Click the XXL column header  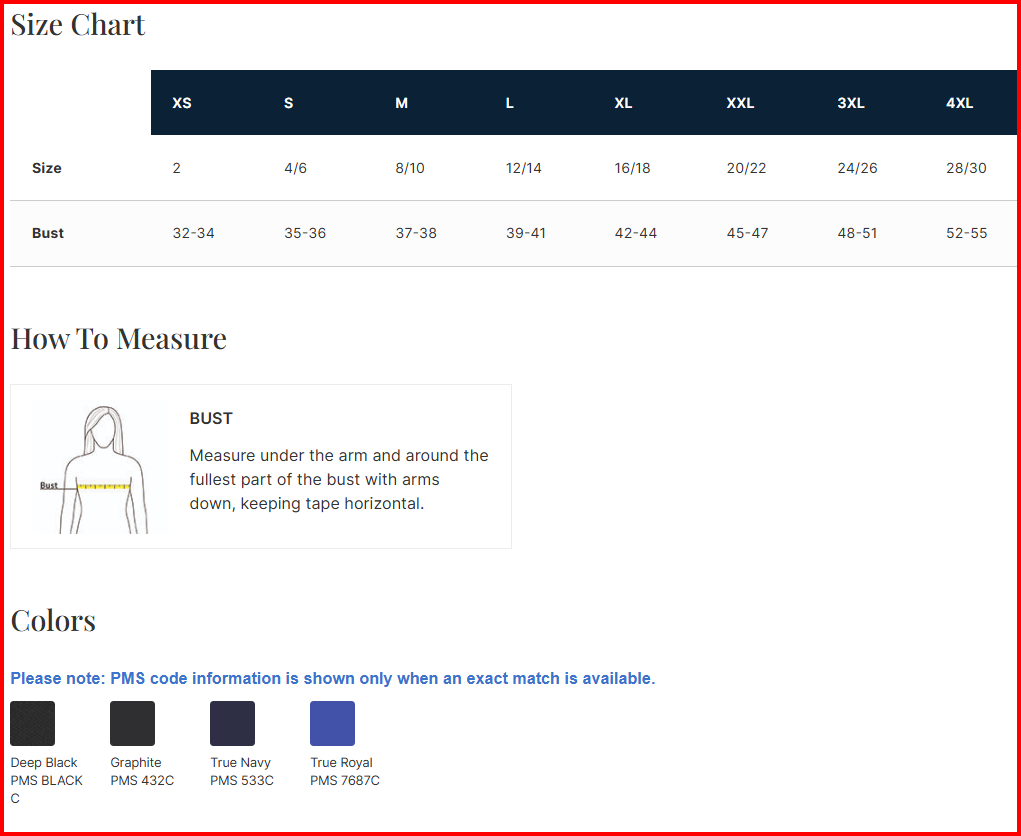point(740,103)
